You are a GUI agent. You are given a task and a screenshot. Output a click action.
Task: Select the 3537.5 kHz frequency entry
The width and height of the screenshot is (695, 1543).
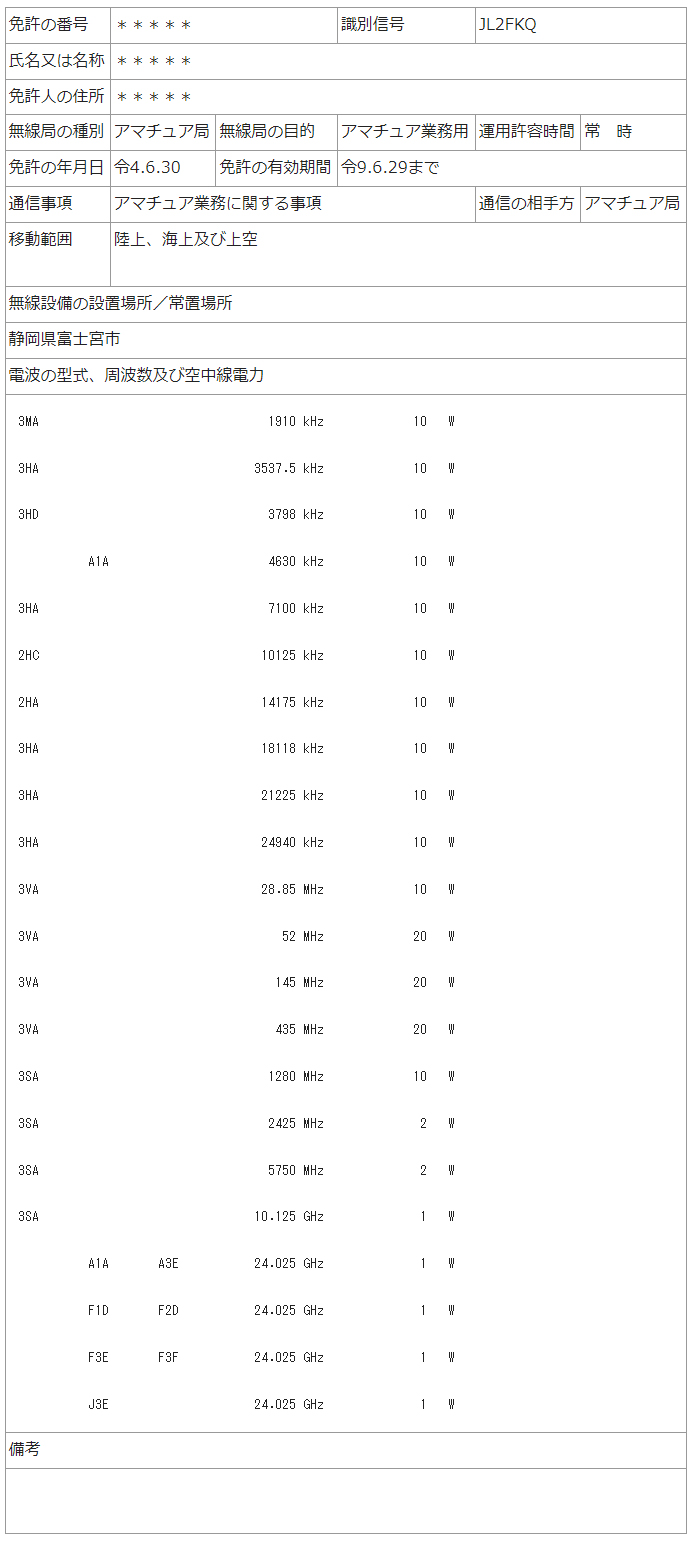(289, 468)
